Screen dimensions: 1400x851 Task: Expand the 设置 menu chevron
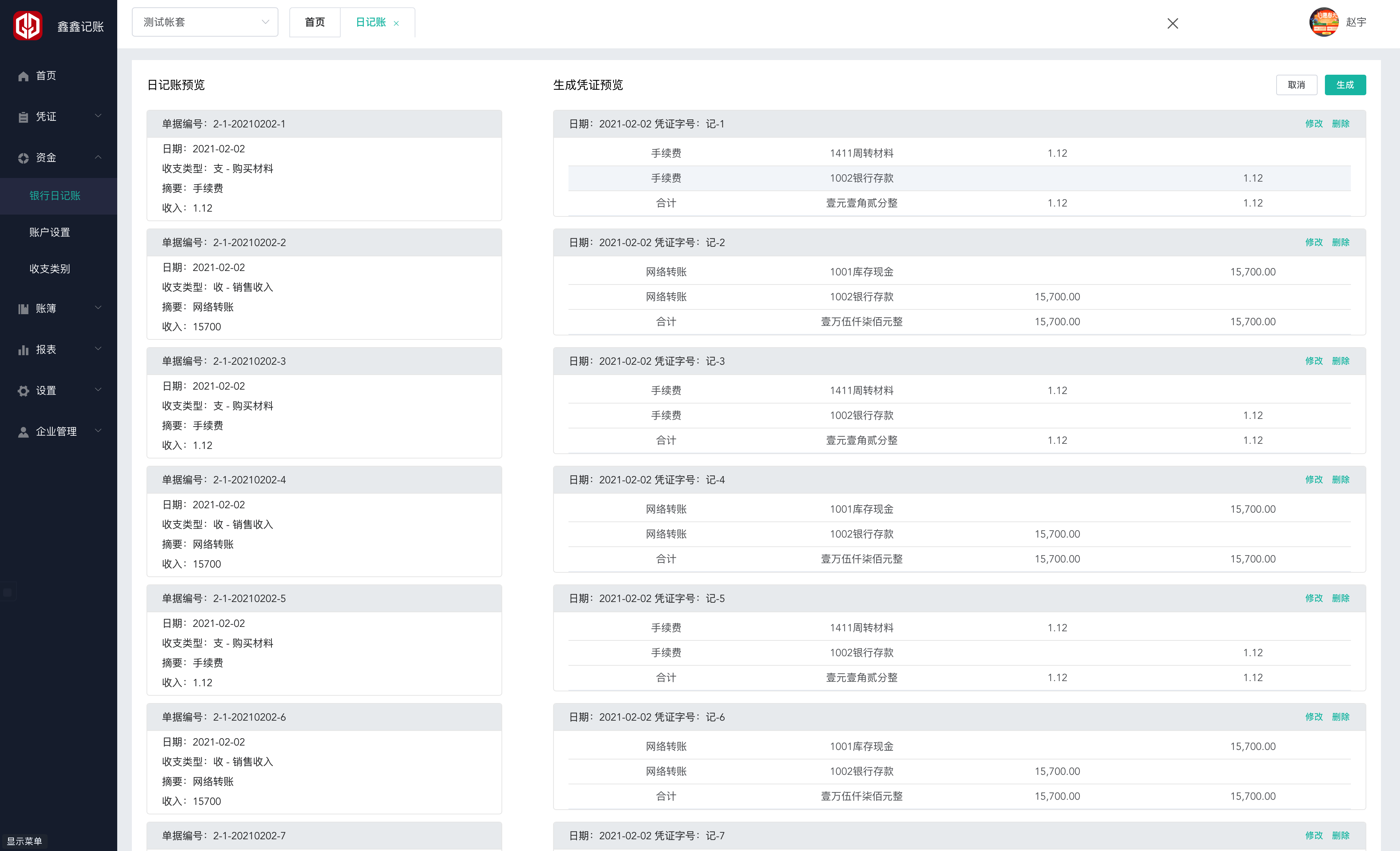point(98,390)
